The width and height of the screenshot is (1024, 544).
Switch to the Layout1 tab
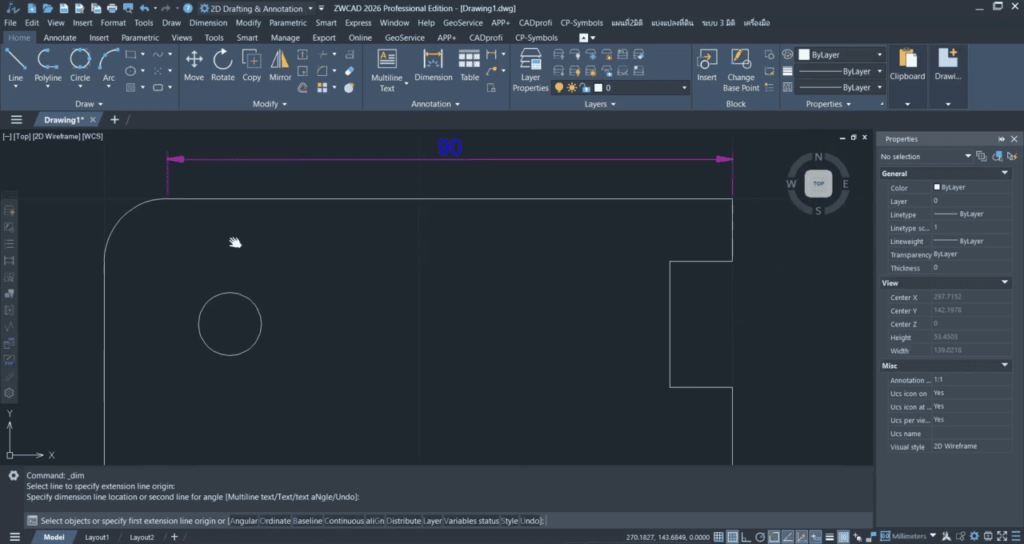point(97,537)
